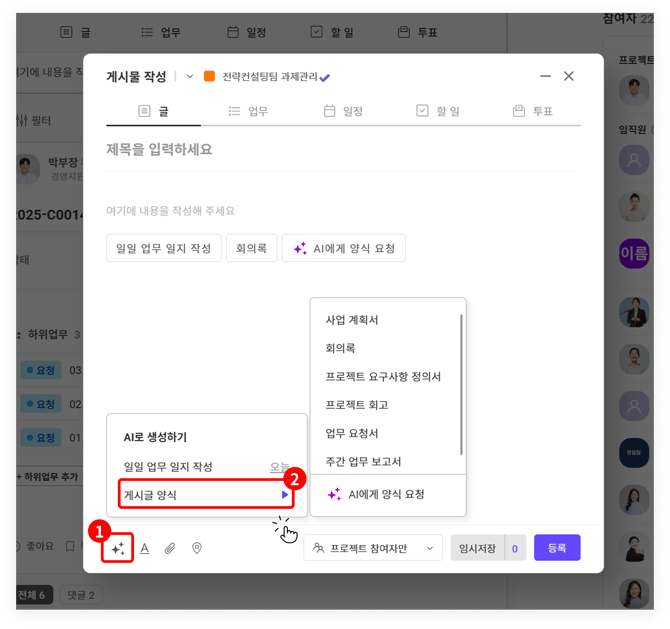
Task: Click the 회의록 quick template button
Action: (x=251, y=248)
